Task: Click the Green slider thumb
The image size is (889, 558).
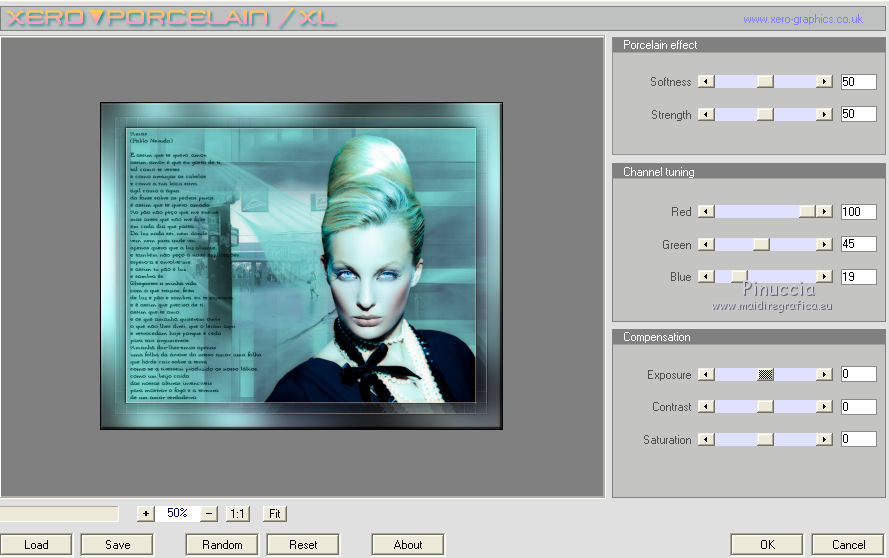Action: (761, 244)
